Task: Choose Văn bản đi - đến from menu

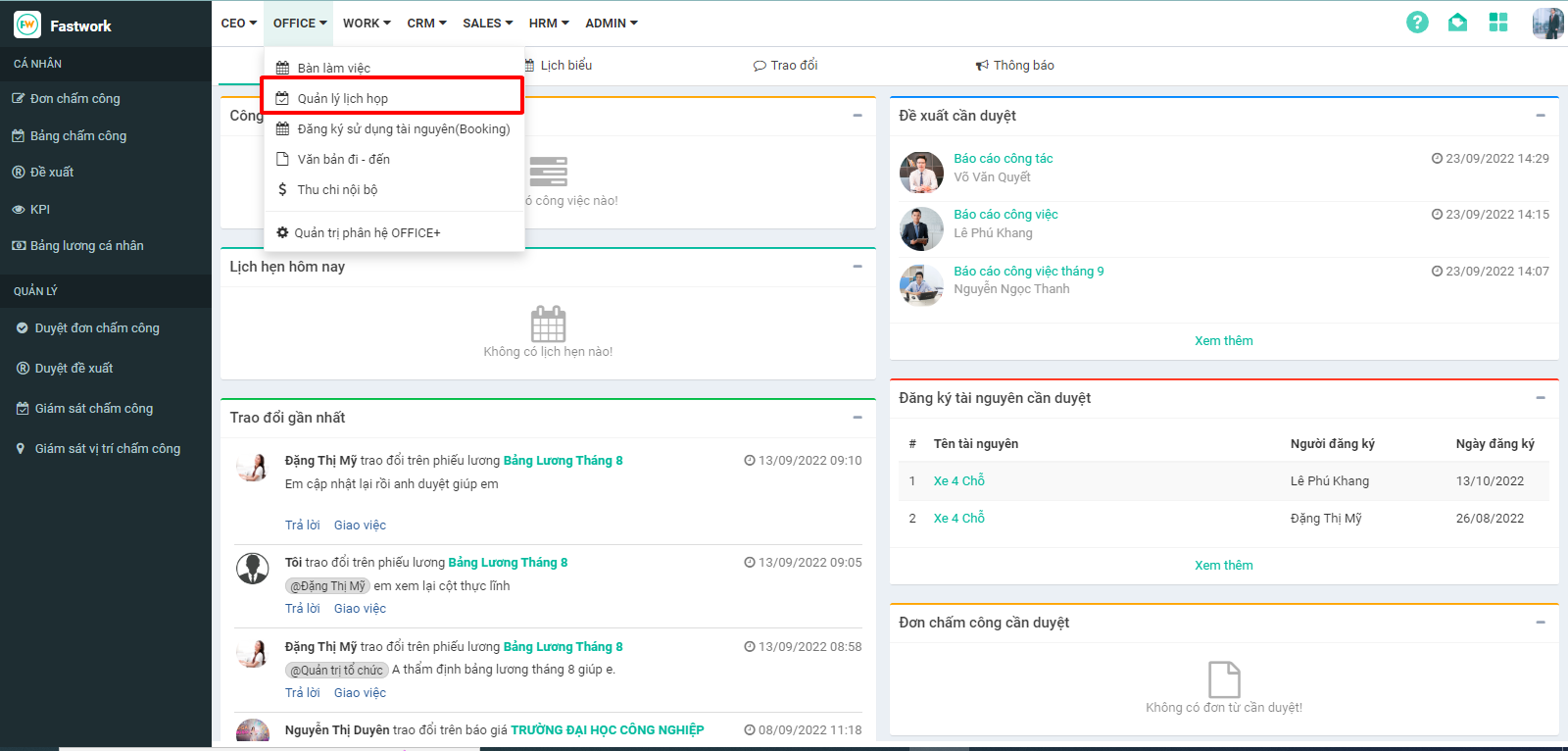Action: coord(343,159)
